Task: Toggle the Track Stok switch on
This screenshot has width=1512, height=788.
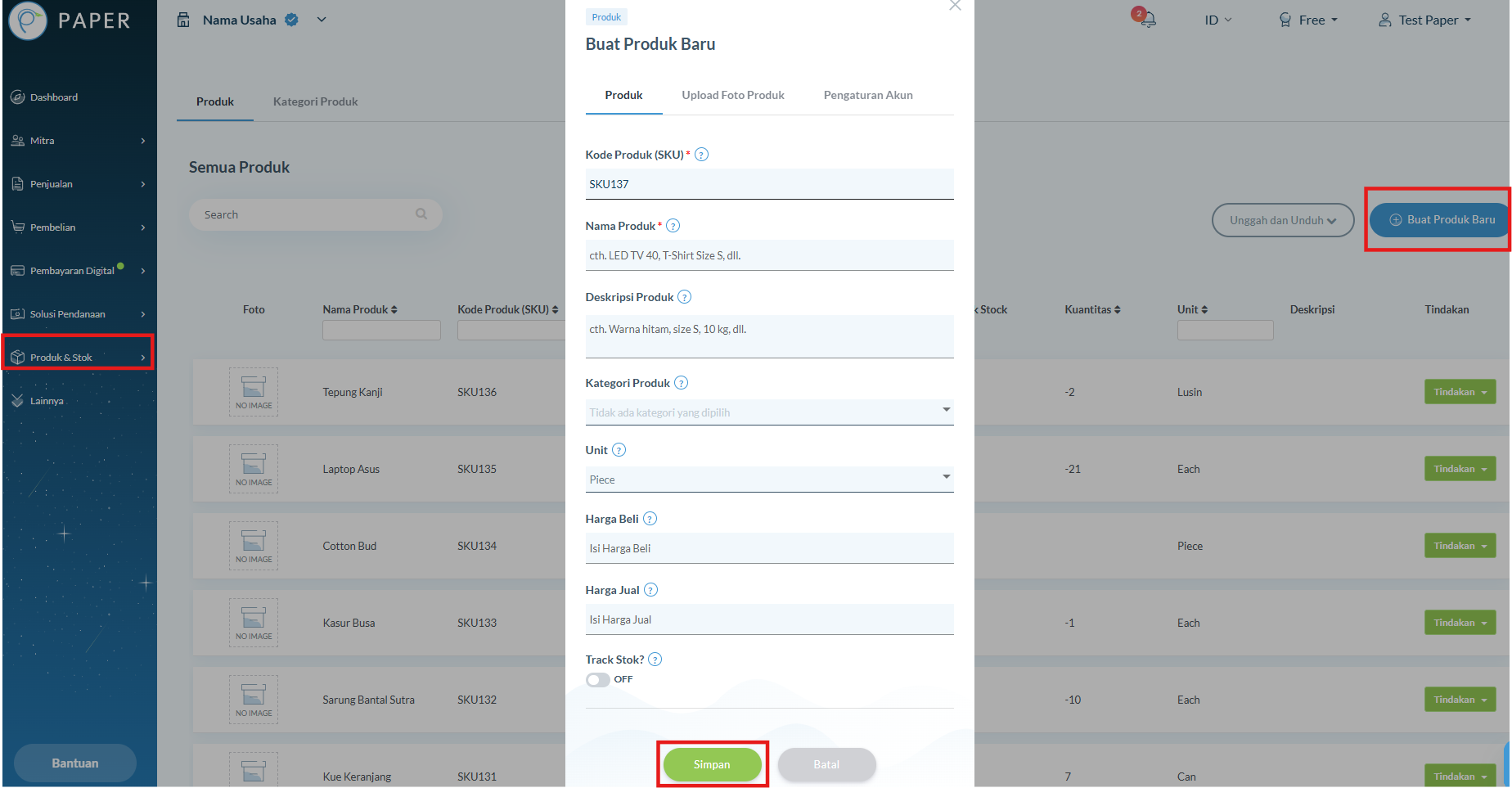Action: 598,680
